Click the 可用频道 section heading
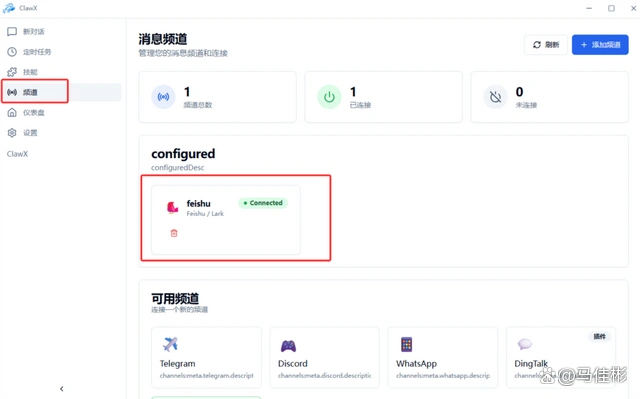This screenshot has width=640, height=399. (175, 298)
